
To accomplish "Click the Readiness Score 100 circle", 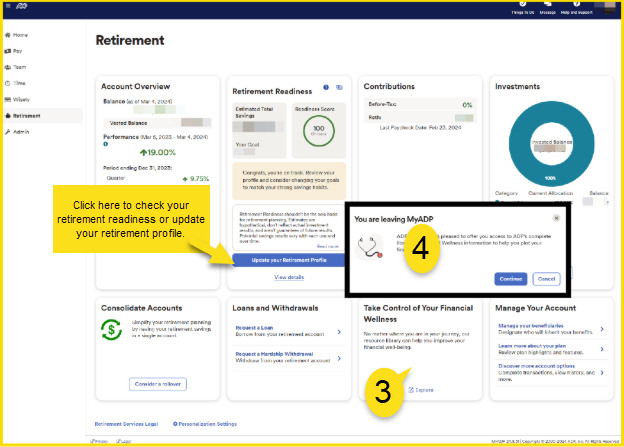I will tap(318, 131).
